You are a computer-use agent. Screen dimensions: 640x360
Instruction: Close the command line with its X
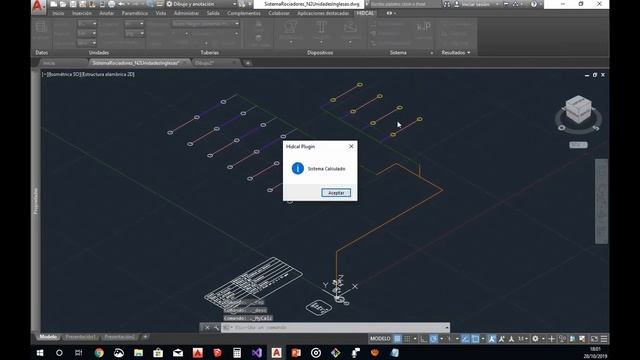click(207, 327)
